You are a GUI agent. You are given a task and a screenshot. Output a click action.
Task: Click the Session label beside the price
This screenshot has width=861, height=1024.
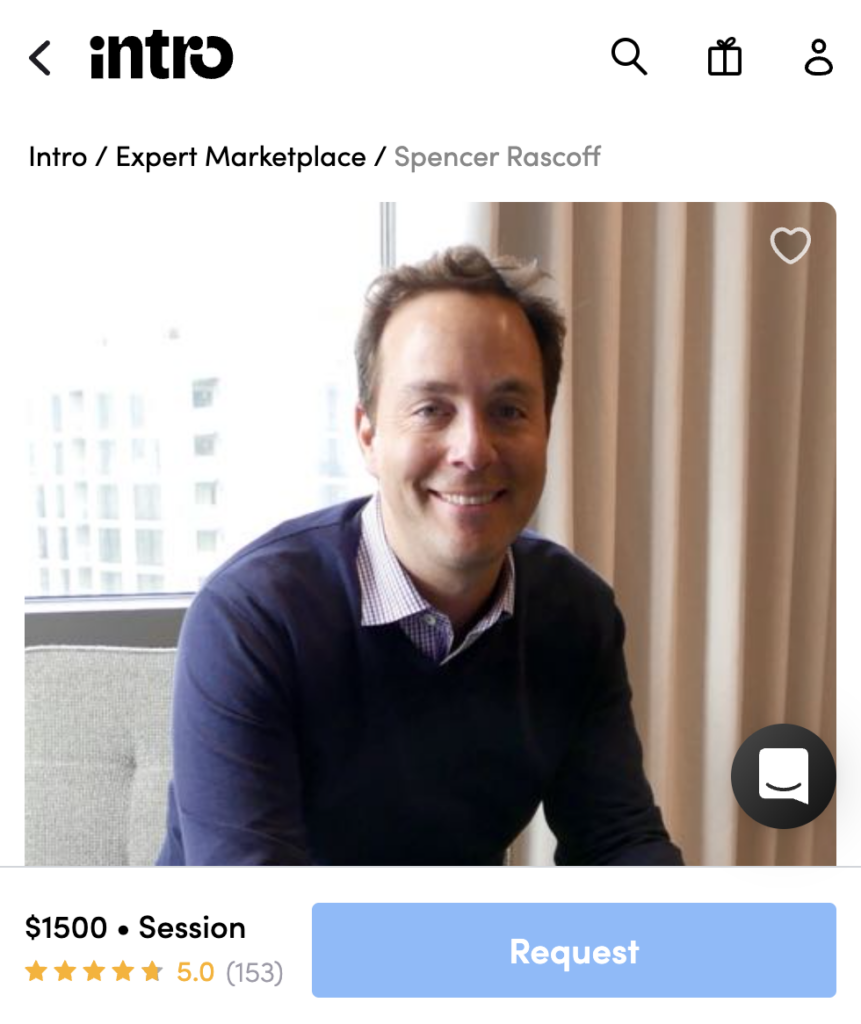click(x=192, y=928)
